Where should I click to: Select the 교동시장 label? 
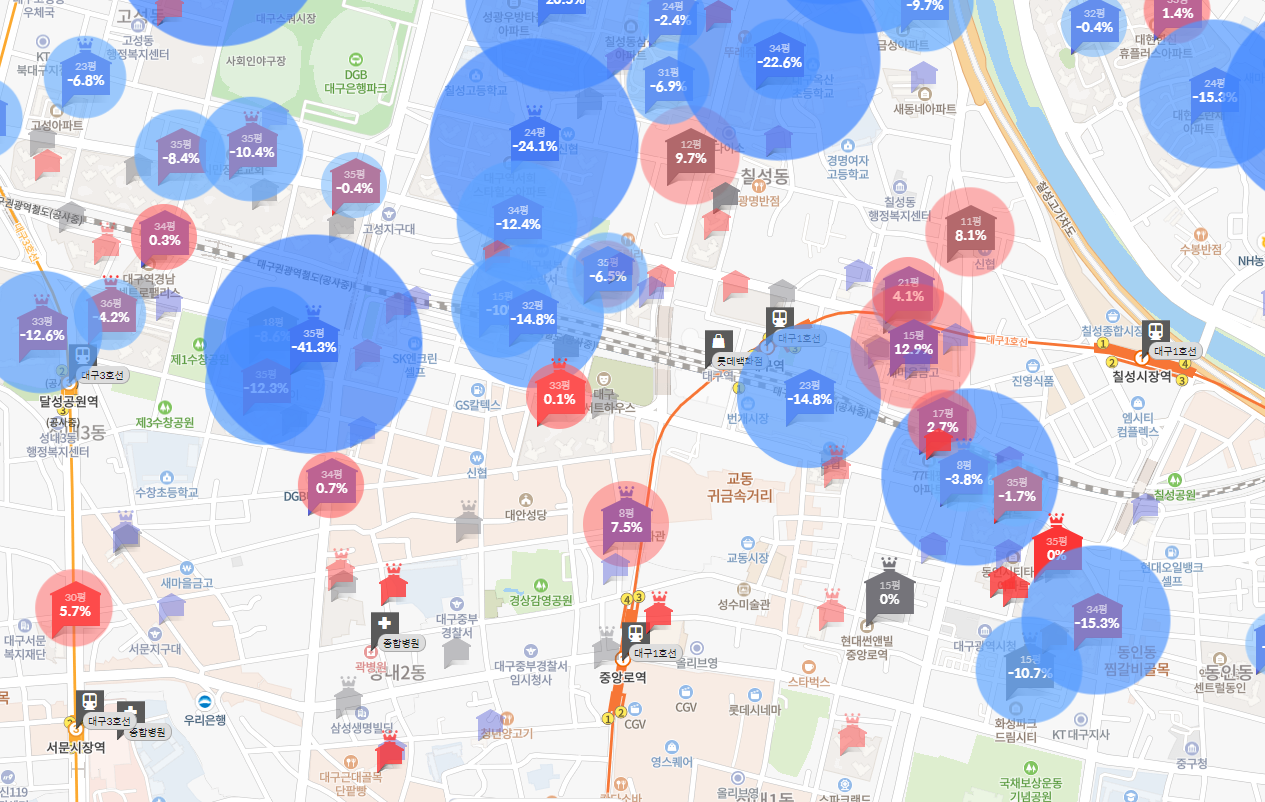[747, 557]
